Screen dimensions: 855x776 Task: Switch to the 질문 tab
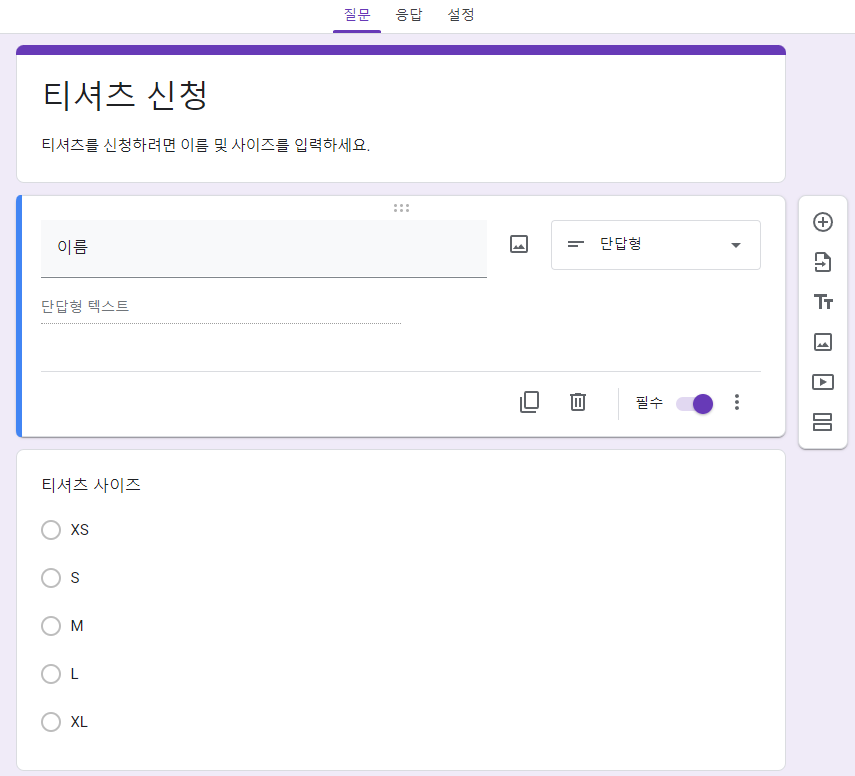coord(357,15)
